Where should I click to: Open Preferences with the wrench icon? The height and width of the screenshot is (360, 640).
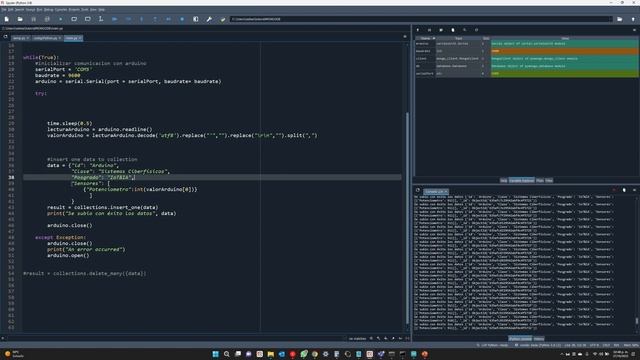(209, 19)
